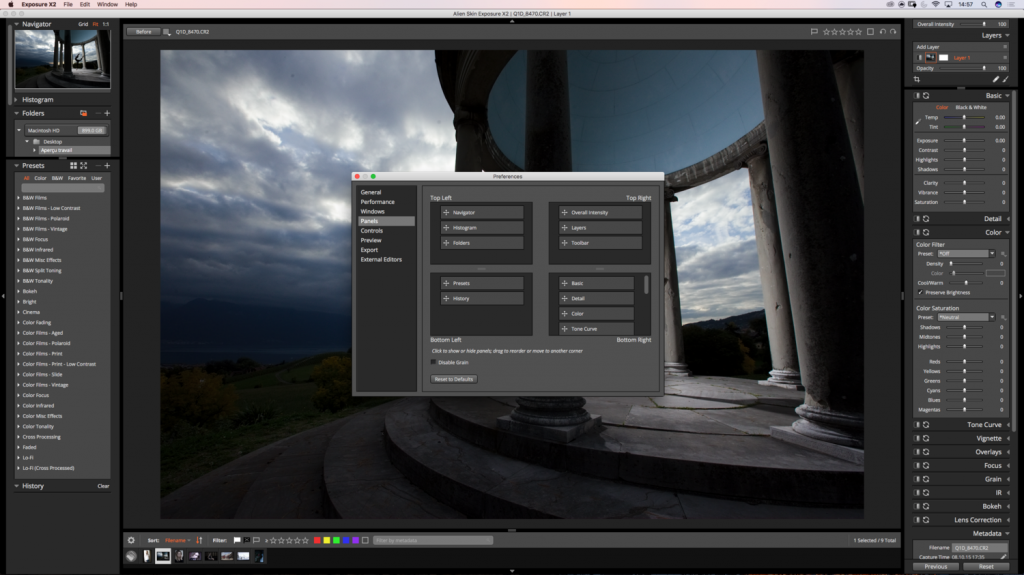Open the Color Filter Preset dropdown
The height and width of the screenshot is (575, 1024).
966,254
